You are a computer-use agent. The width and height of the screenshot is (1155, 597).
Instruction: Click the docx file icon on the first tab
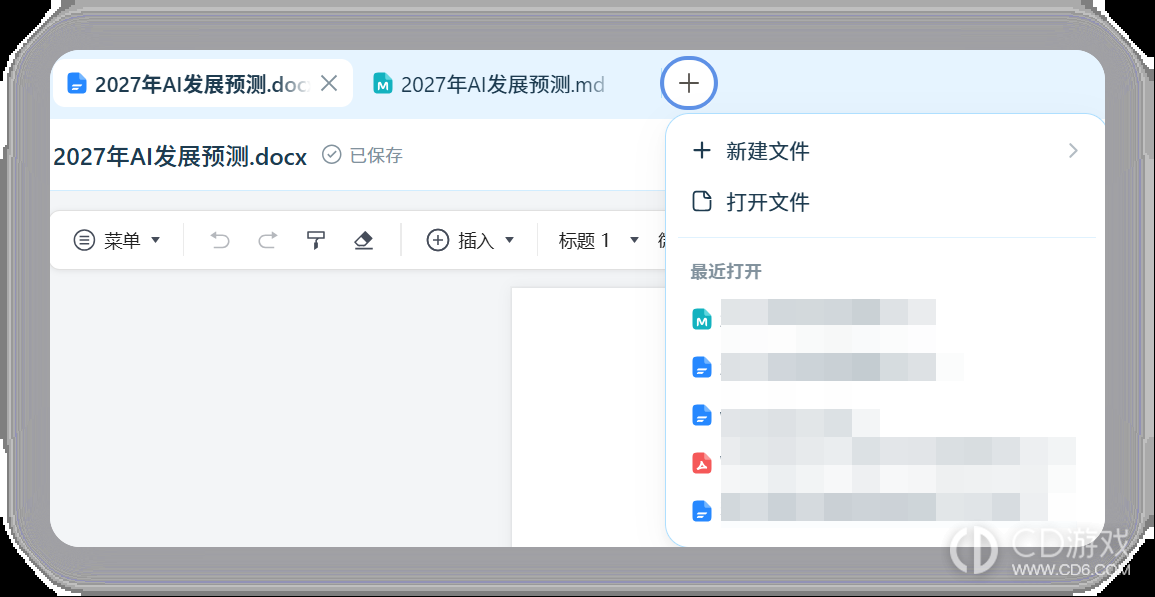coord(77,83)
